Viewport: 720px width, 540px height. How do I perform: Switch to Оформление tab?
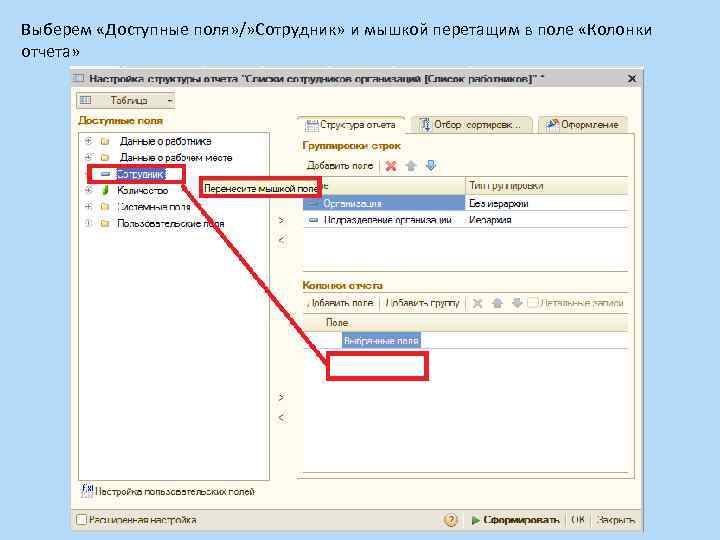pos(583,125)
